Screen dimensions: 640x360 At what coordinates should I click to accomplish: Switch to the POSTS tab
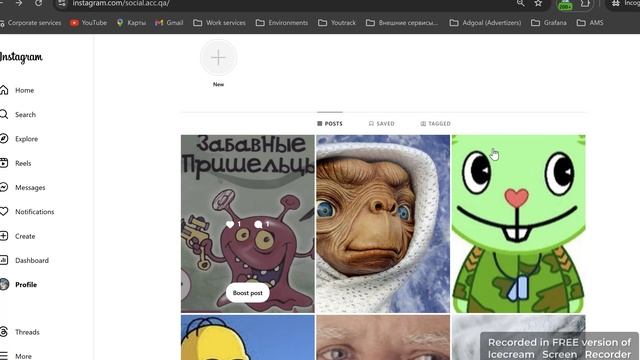tap(330, 124)
